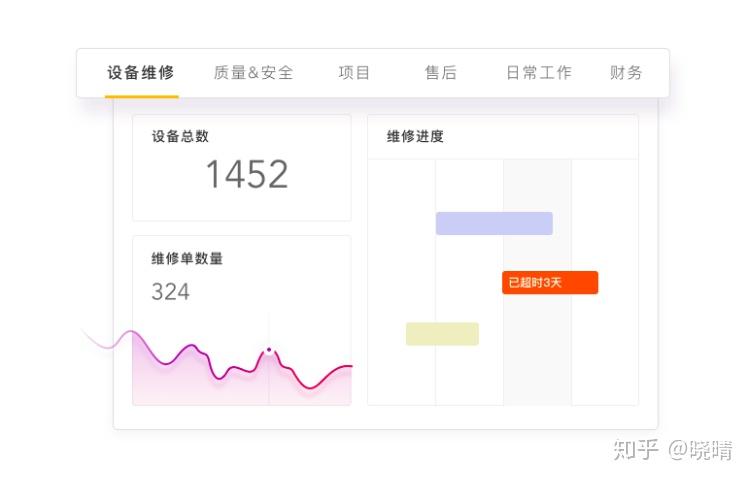The image size is (751, 481).
Task: Go to the 售后 tab
Action: tap(441, 73)
